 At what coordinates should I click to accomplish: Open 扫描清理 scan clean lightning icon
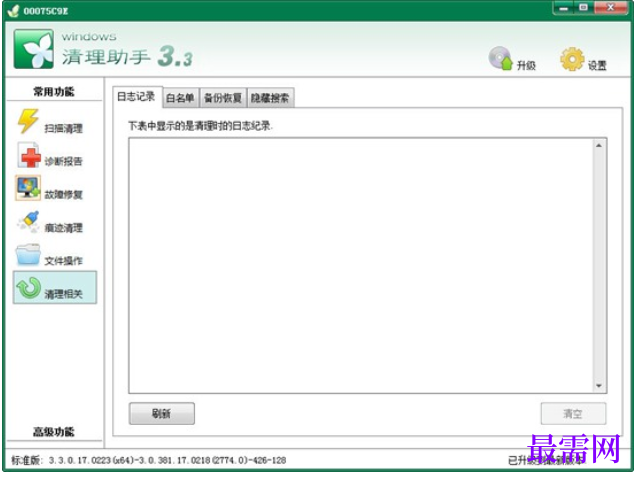coord(28,121)
